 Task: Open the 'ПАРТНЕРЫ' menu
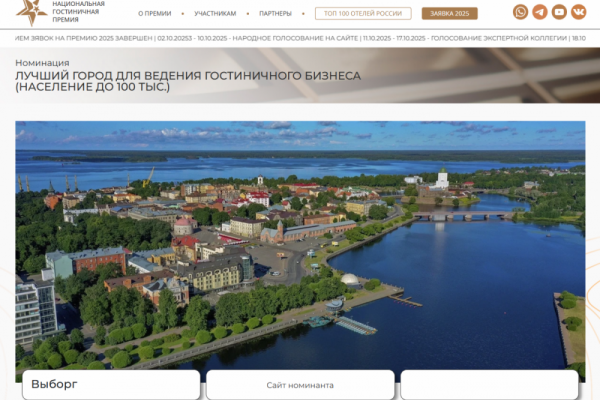[x=275, y=13]
